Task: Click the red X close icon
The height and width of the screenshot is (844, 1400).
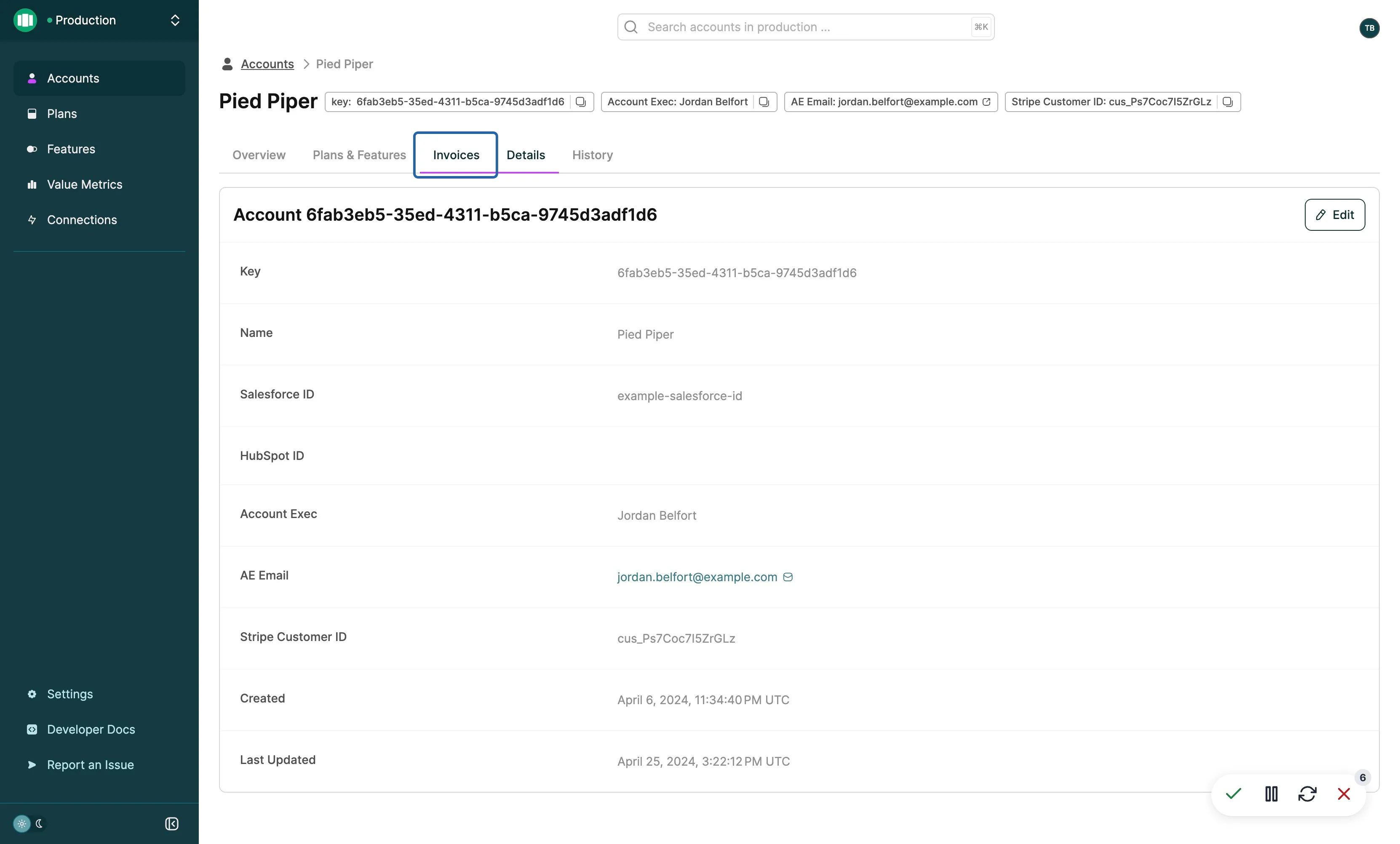Action: (1344, 793)
